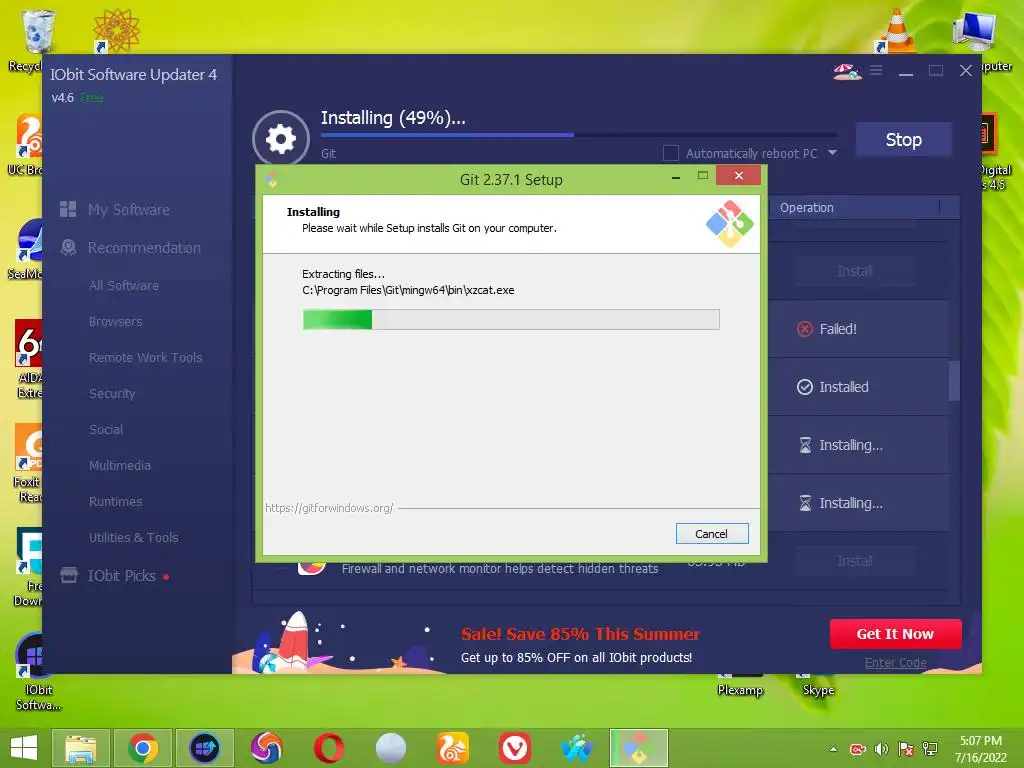The width and height of the screenshot is (1024, 768).
Task: Open File Explorer from the taskbar
Action: tap(80, 748)
